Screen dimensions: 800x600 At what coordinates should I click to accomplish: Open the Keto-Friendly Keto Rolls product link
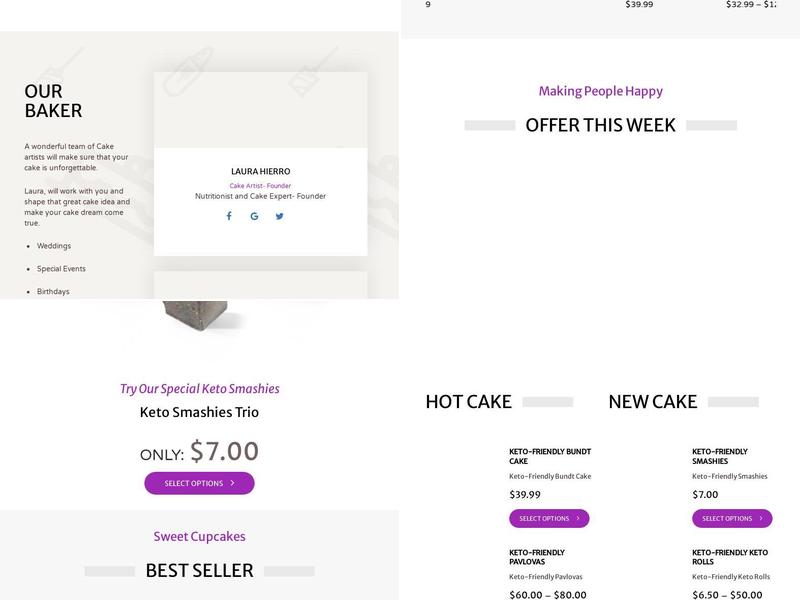coord(730,557)
